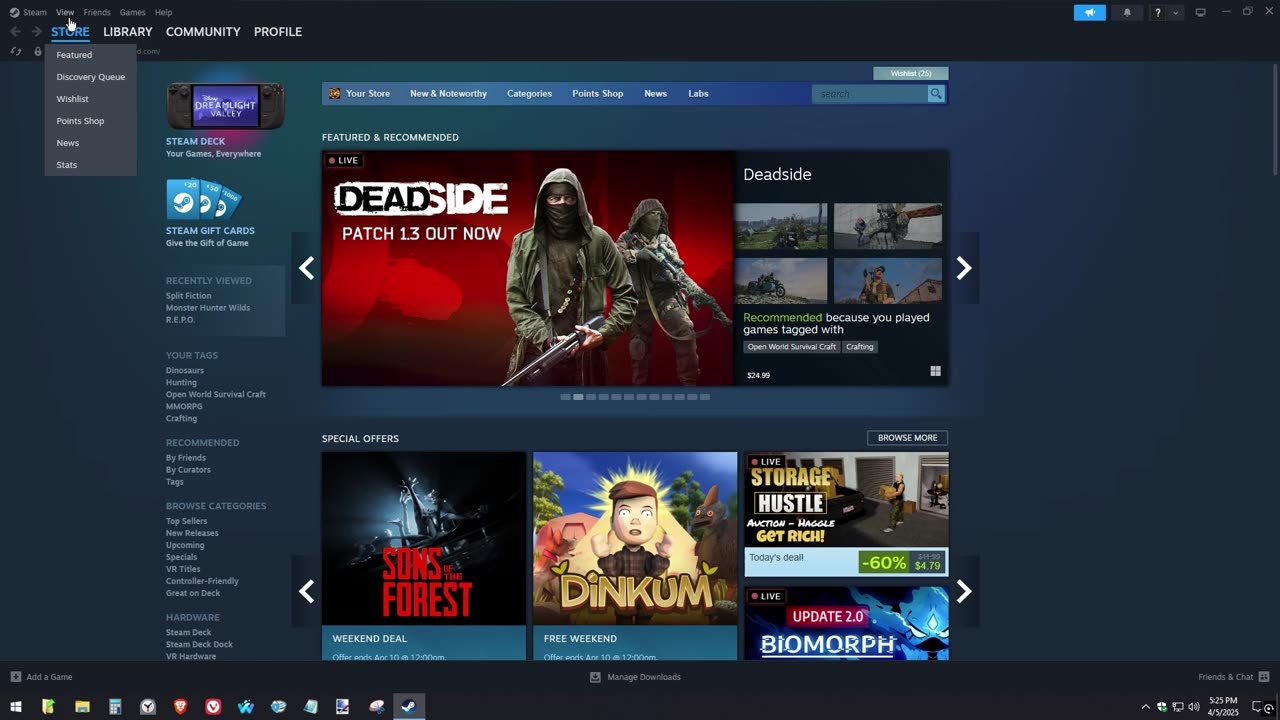This screenshot has width=1280, height=720.
Task: Click Steam taskbar icon
Action: point(408,707)
